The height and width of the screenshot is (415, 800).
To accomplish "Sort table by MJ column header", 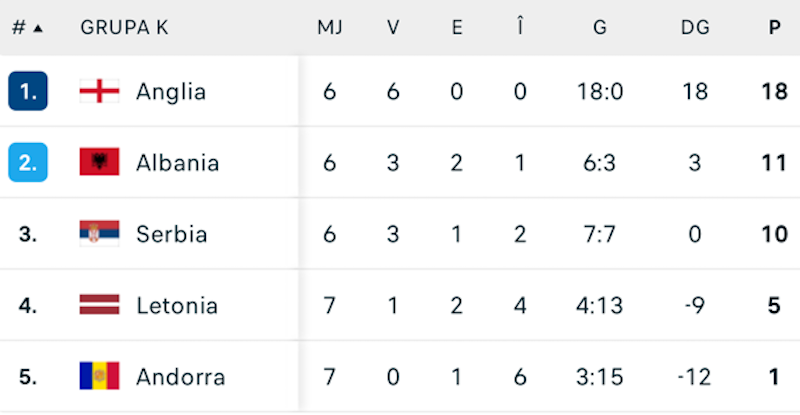I will (330, 28).
